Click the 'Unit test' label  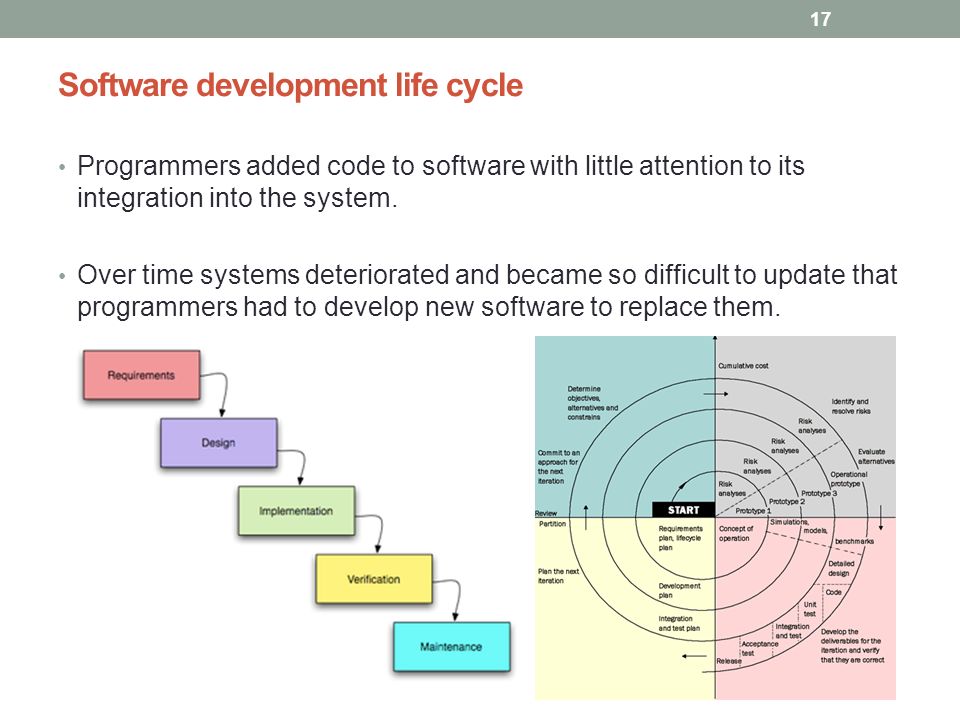coord(809,609)
